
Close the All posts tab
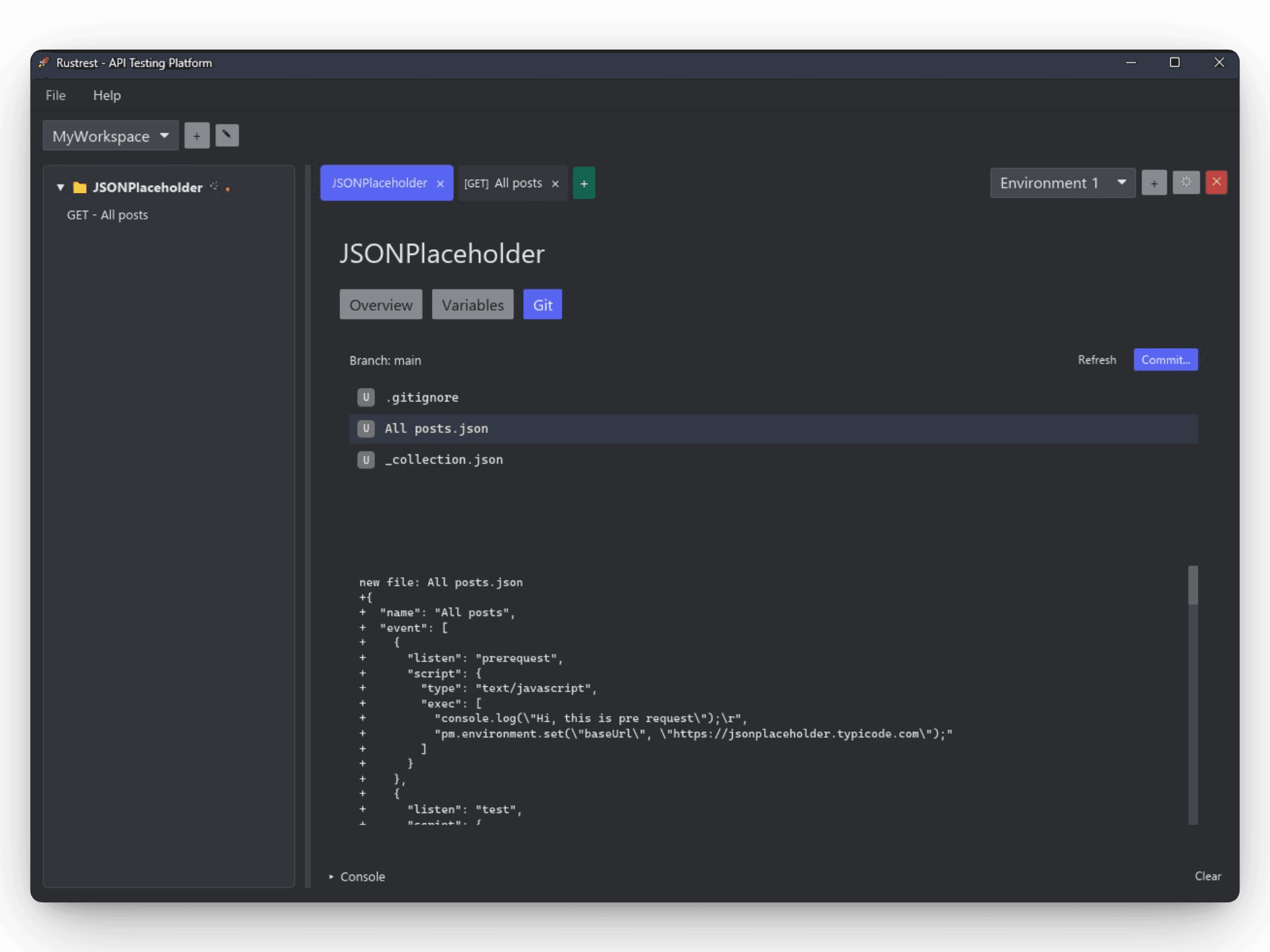555,184
